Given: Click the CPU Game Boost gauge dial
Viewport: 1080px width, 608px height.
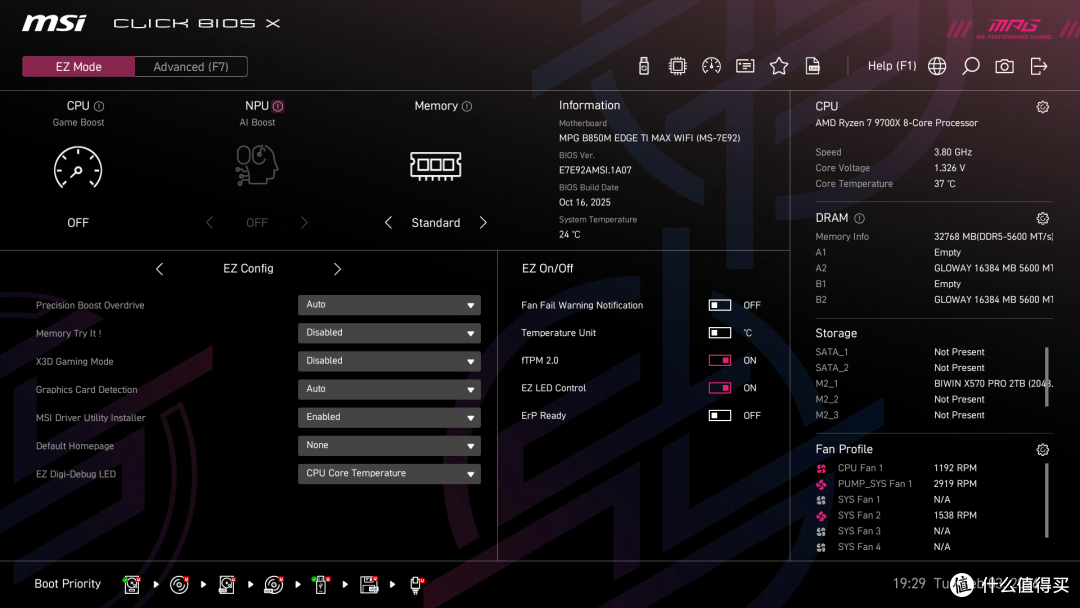Looking at the screenshot, I should [x=78, y=167].
